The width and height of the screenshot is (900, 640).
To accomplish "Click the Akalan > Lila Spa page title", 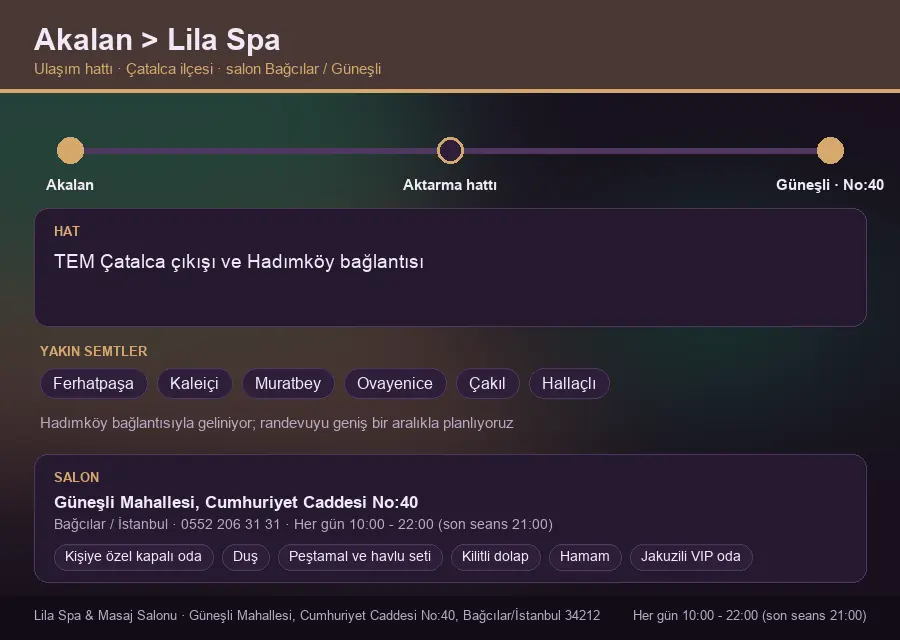I will coord(157,40).
